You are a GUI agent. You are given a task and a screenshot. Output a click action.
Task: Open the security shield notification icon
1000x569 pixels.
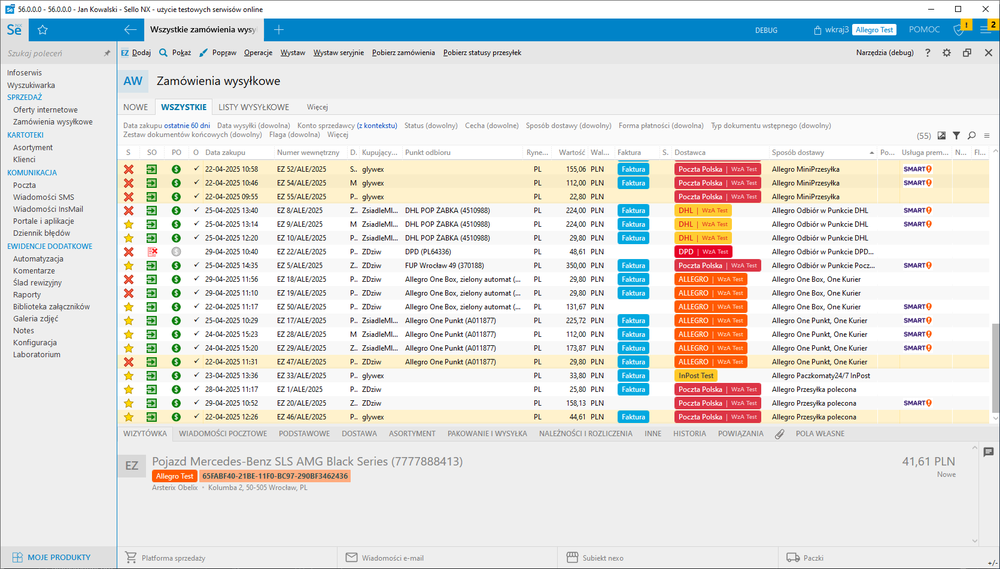click(958, 31)
